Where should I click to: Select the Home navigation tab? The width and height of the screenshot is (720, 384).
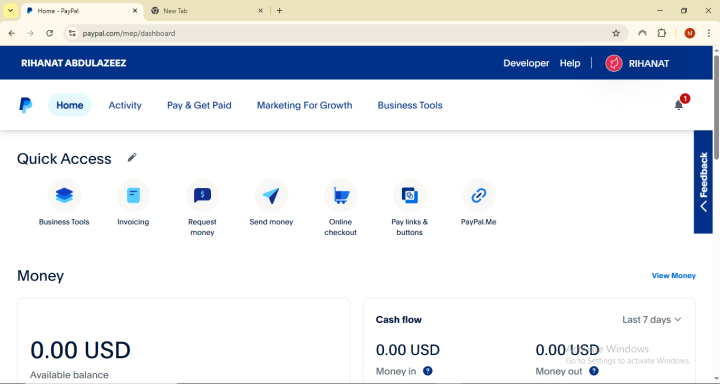click(x=70, y=105)
